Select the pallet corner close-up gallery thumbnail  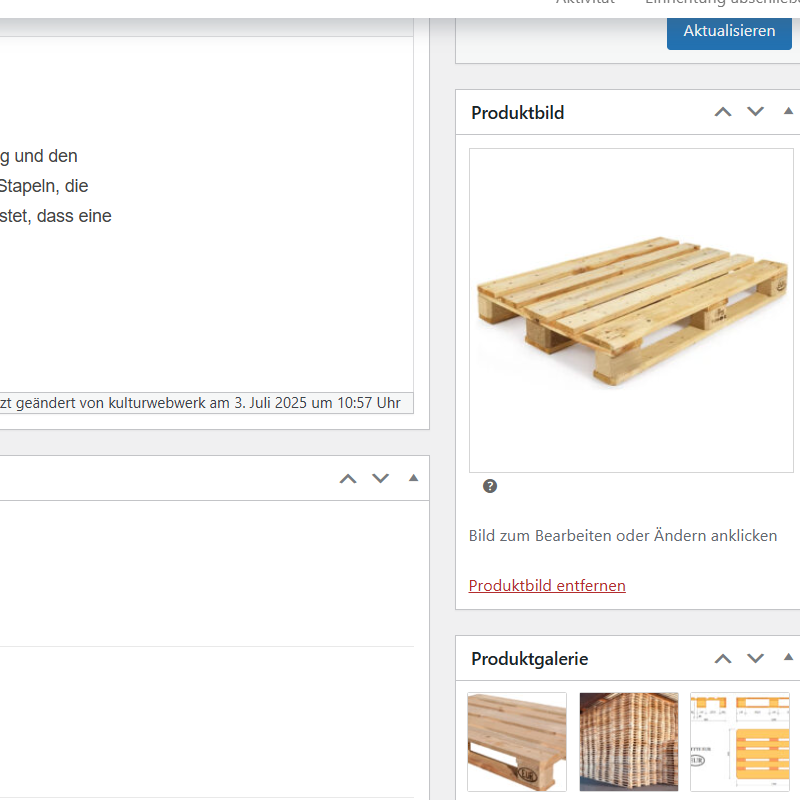(517, 742)
